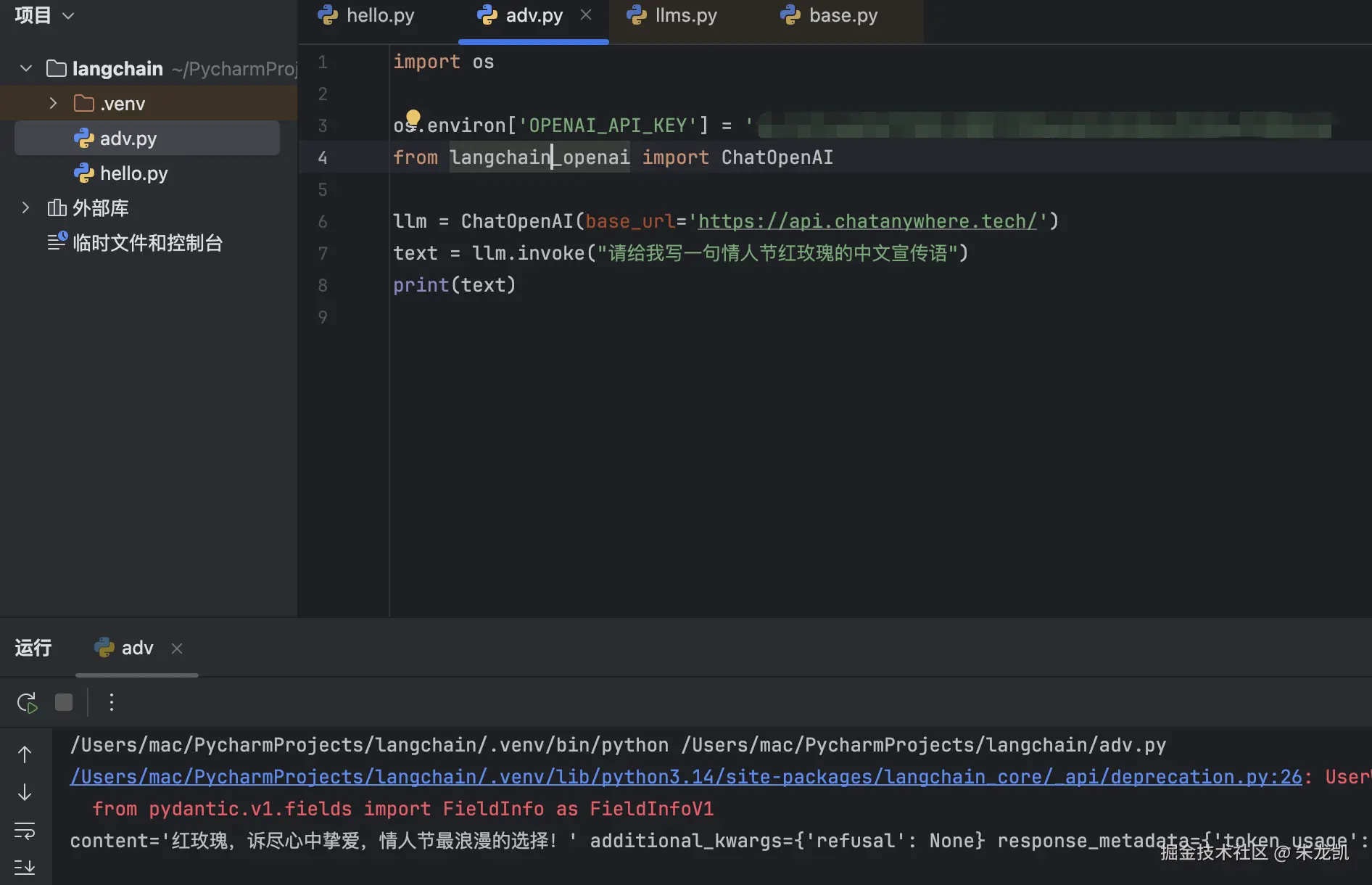Expand the 外部库 node
Image resolution: width=1372 pixels, height=885 pixels.
(x=26, y=208)
